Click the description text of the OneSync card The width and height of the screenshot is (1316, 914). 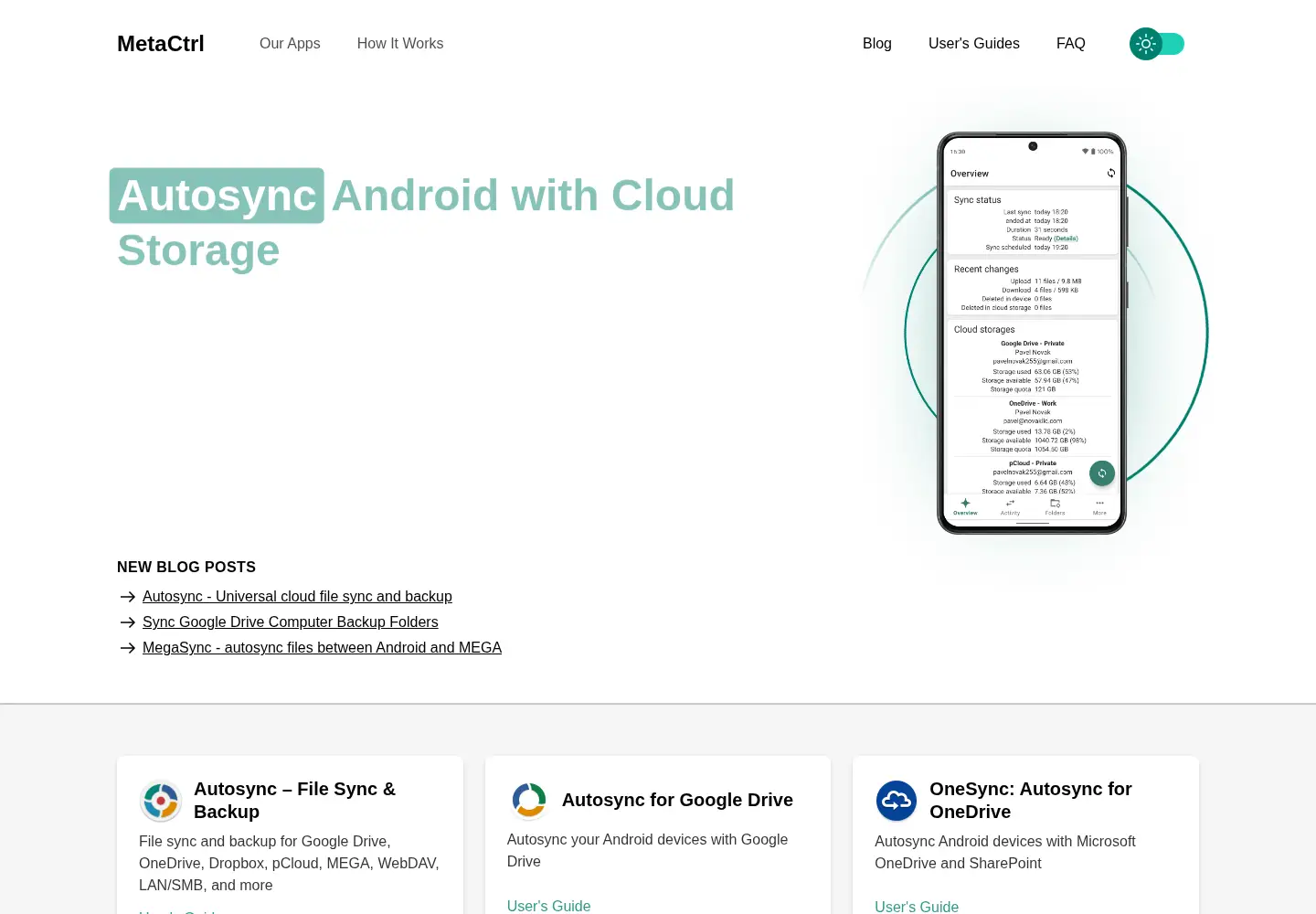[1005, 853]
